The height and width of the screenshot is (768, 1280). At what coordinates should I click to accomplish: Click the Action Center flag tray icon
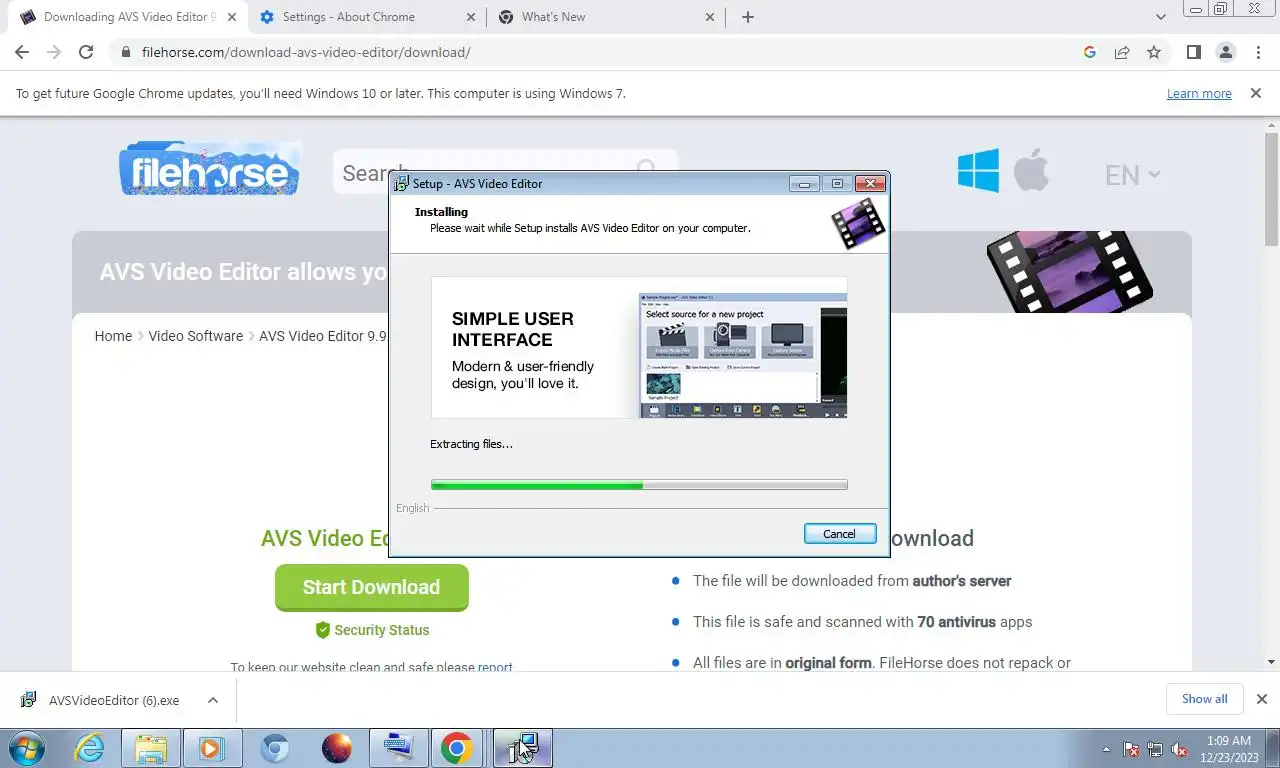1132,749
